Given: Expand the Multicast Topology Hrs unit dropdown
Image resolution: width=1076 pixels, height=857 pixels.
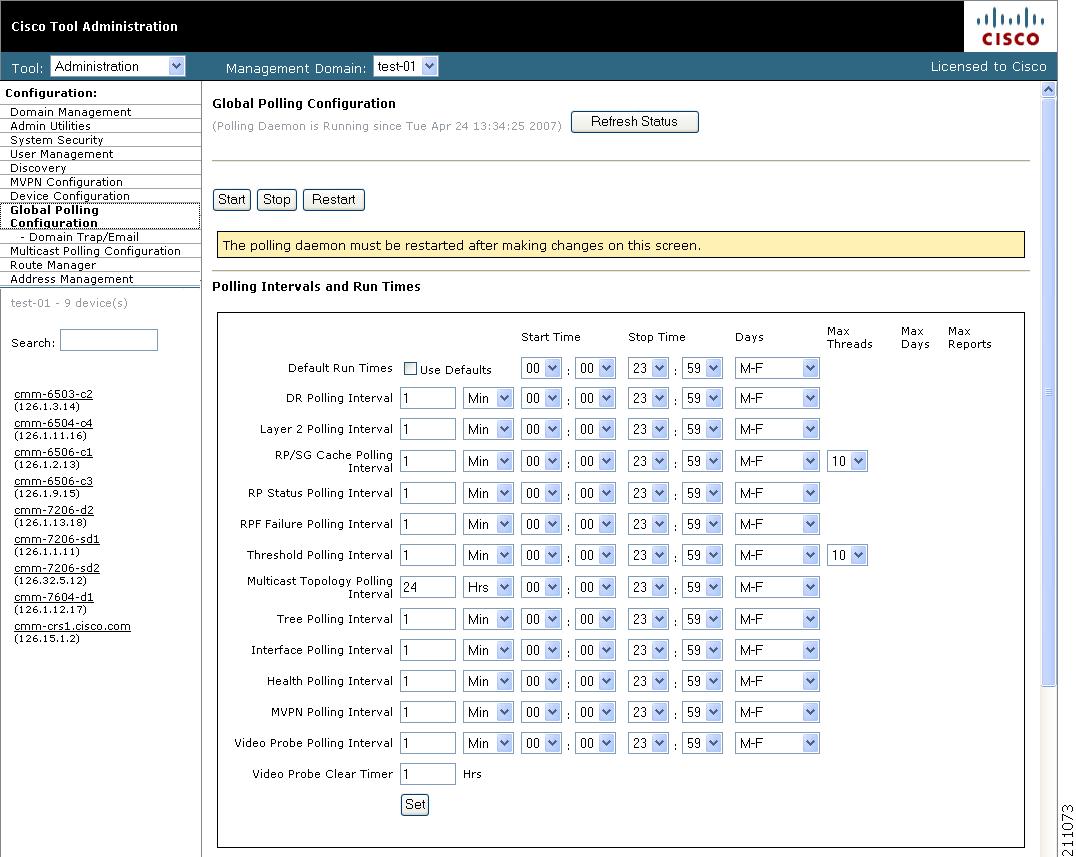Looking at the screenshot, I should [x=488, y=587].
